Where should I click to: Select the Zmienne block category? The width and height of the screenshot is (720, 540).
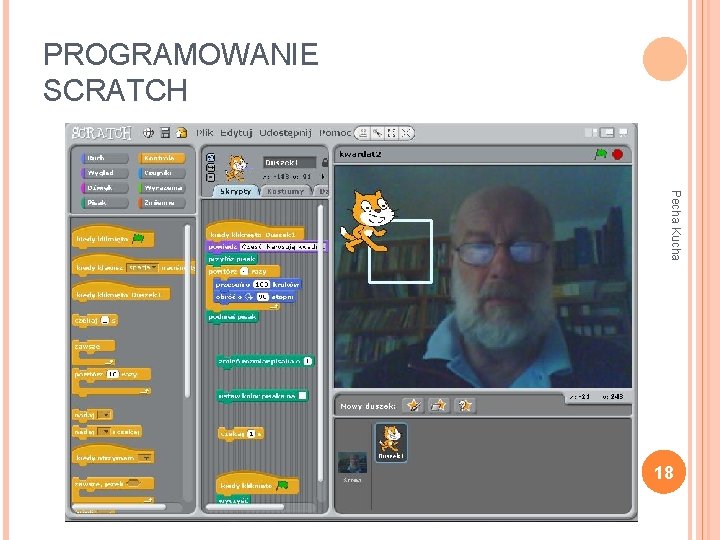point(162,202)
